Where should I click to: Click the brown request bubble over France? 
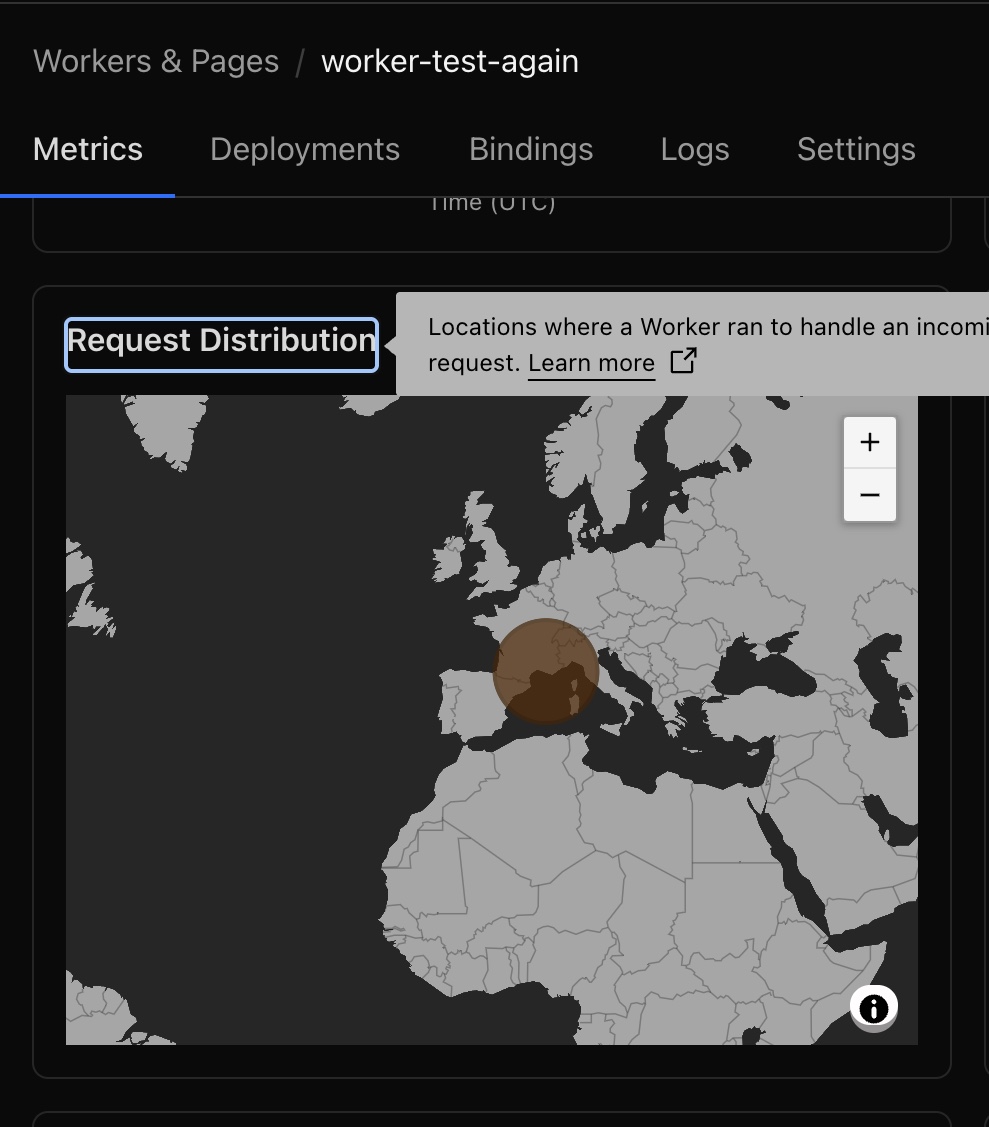pos(546,671)
